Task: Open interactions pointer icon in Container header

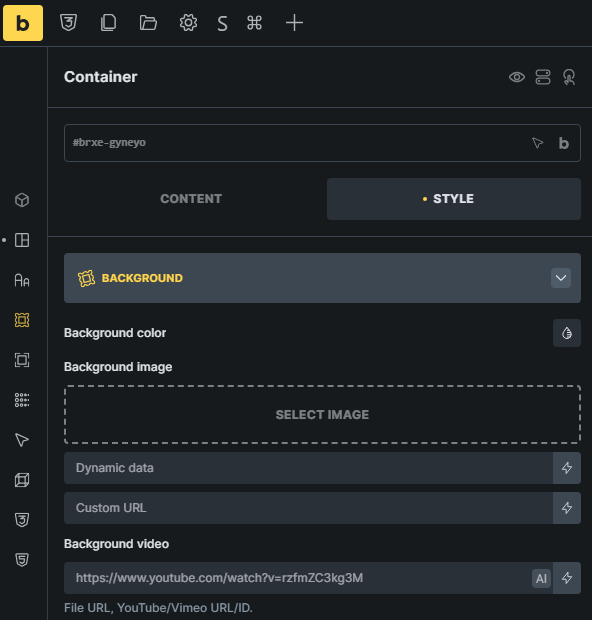Action: point(569,77)
